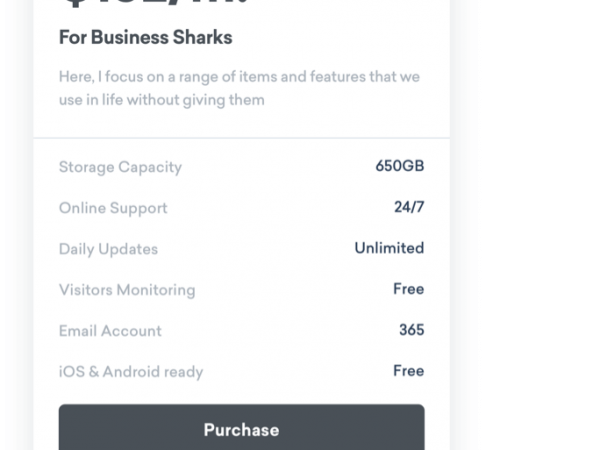The height and width of the screenshot is (450, 600).
Task: Click the Free value for Visitors Monitoring
Action: coord(409,289)
